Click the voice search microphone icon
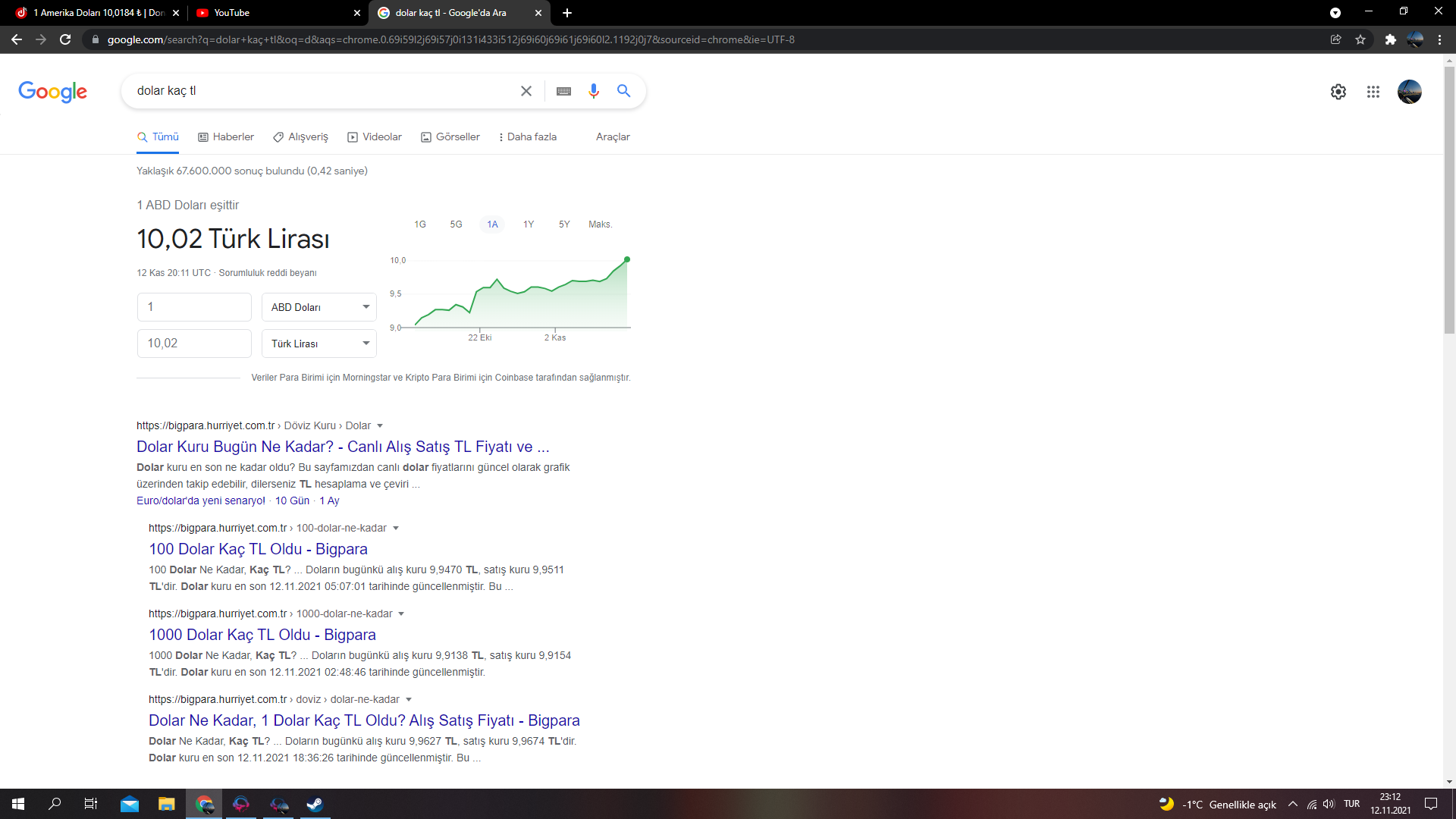This screenshot has height=819, width=1456. [x=594, y=91]
